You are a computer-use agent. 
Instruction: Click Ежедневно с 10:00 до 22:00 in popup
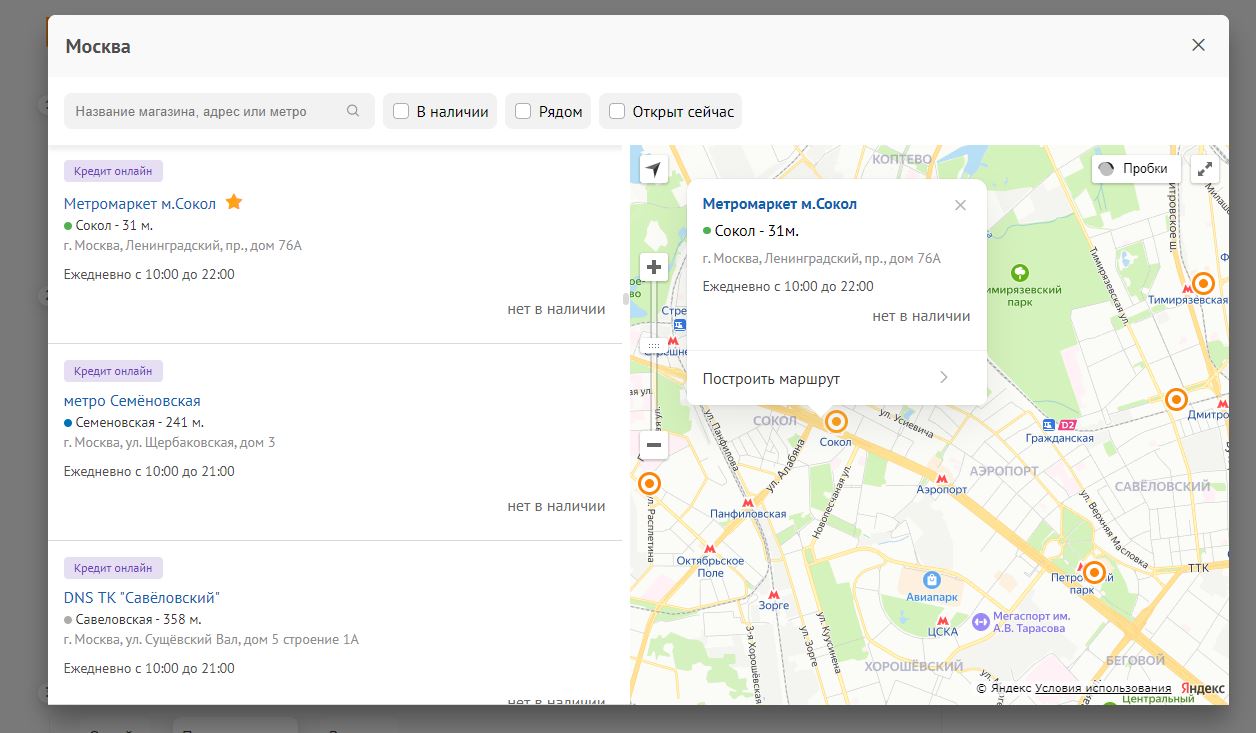click(788, 286)
